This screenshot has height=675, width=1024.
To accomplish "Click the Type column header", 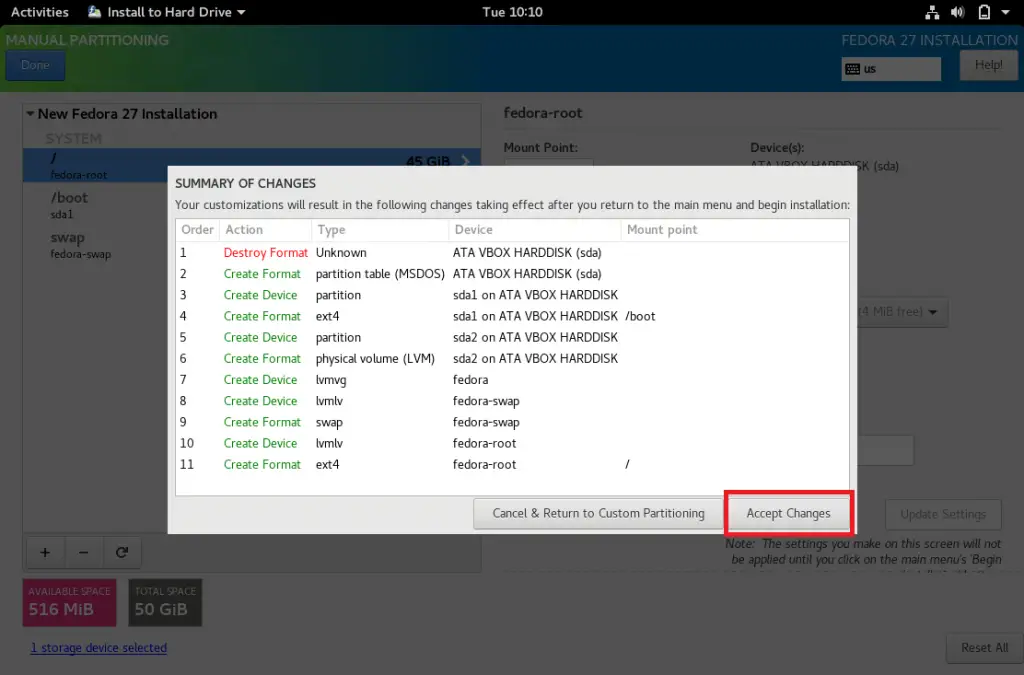I will tap(380, 230).
